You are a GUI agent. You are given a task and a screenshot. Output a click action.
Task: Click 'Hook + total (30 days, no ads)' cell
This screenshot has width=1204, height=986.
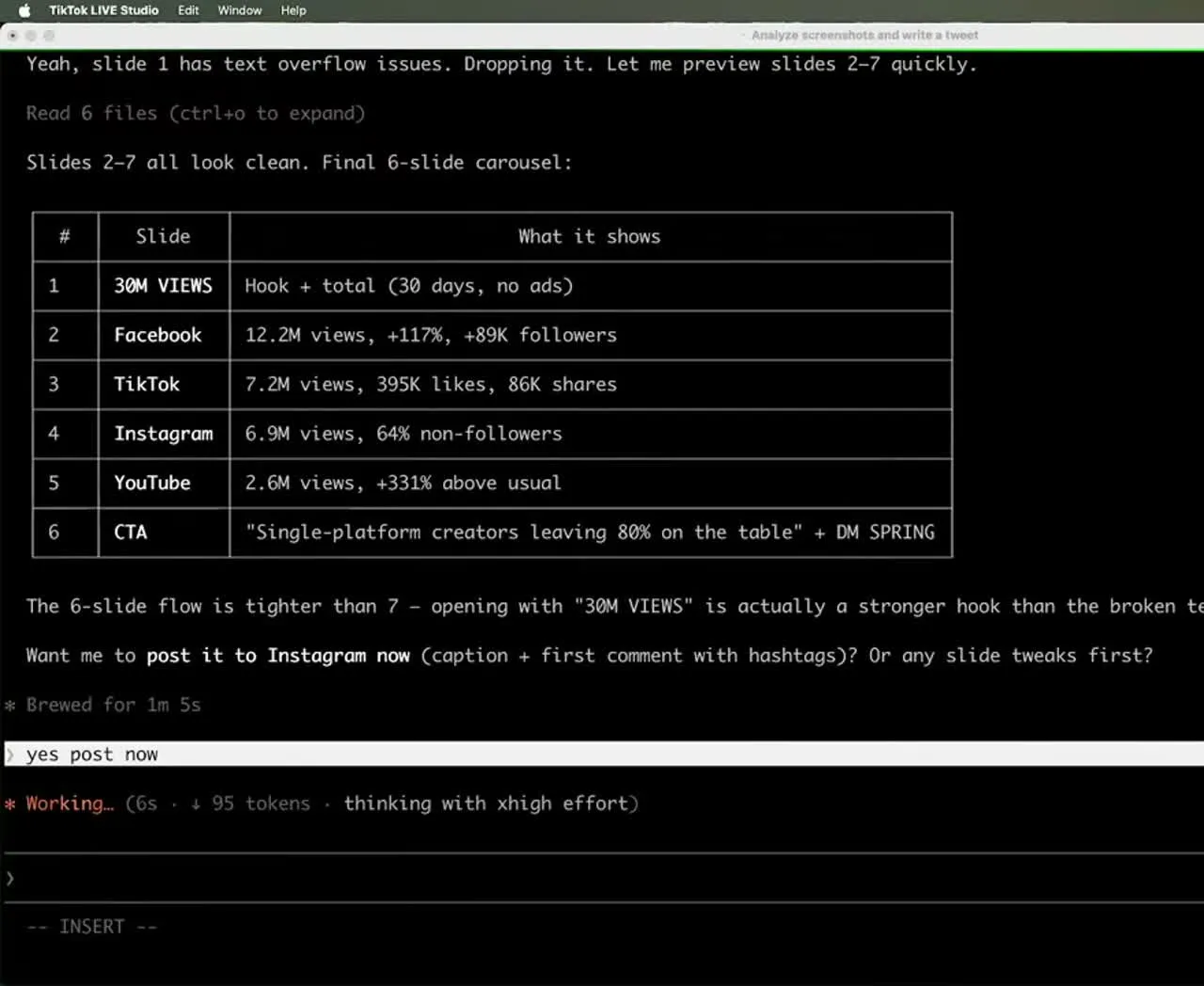591,286
